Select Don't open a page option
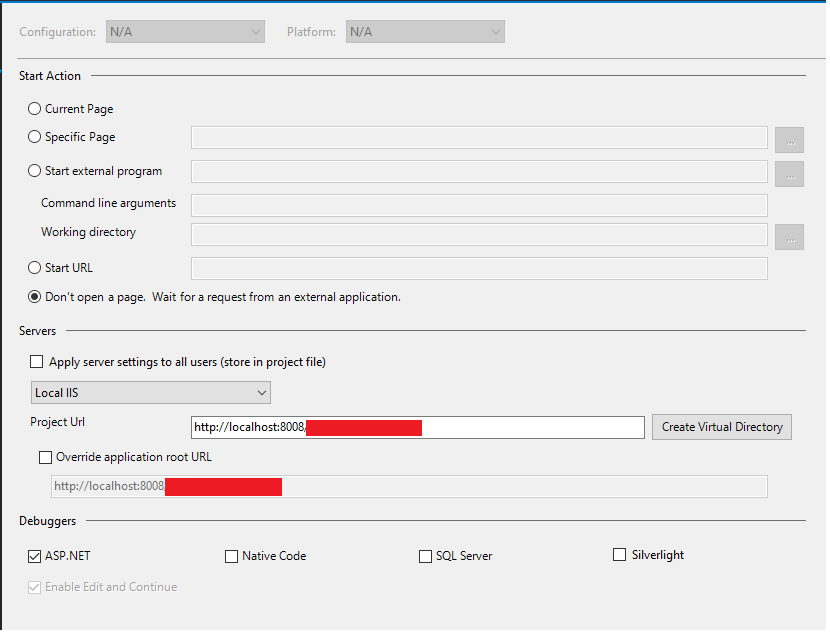The width and height of the screenshot is (830, 633). 35,297
